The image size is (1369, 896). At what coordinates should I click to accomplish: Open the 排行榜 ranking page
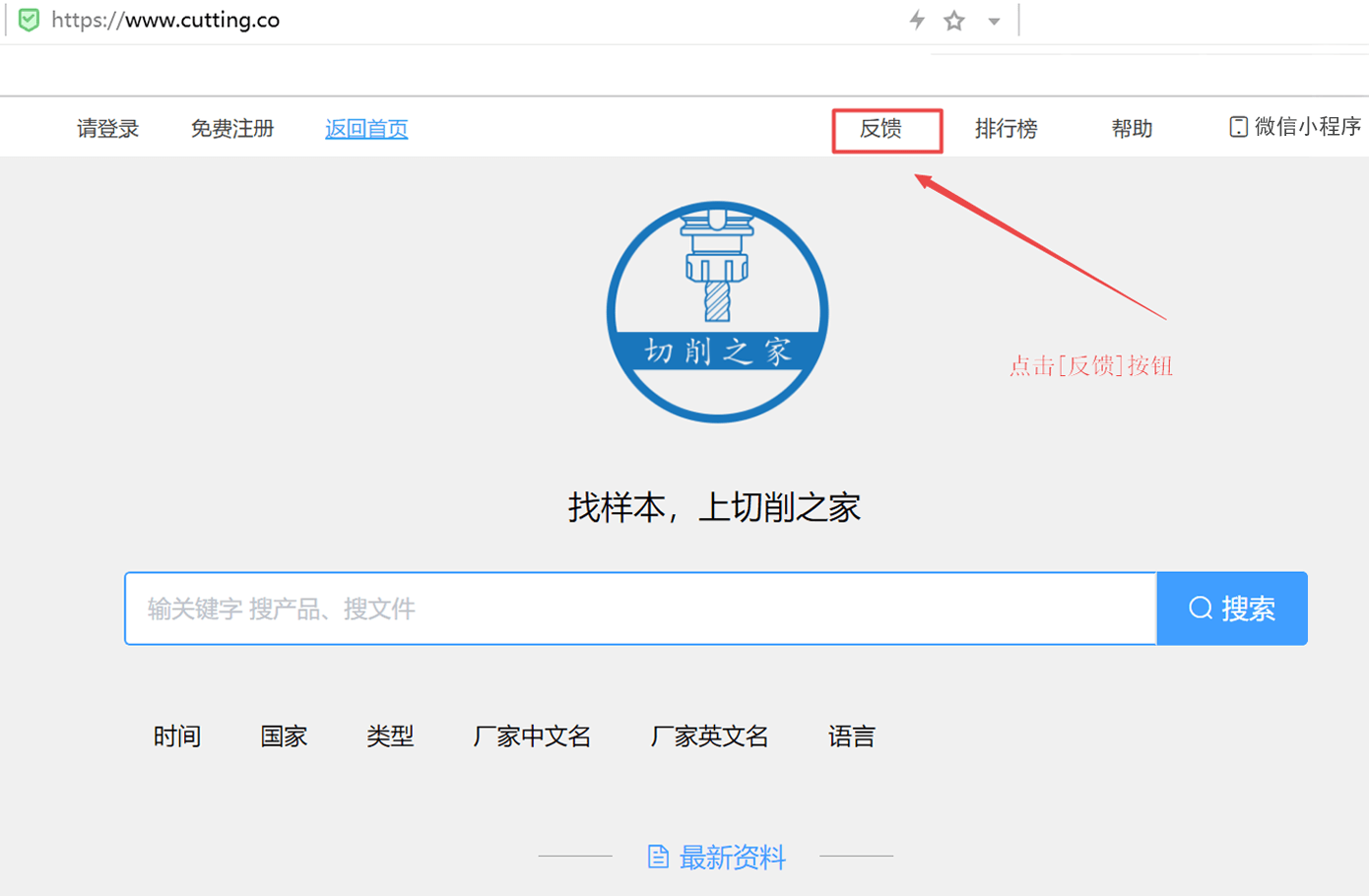1007,128
